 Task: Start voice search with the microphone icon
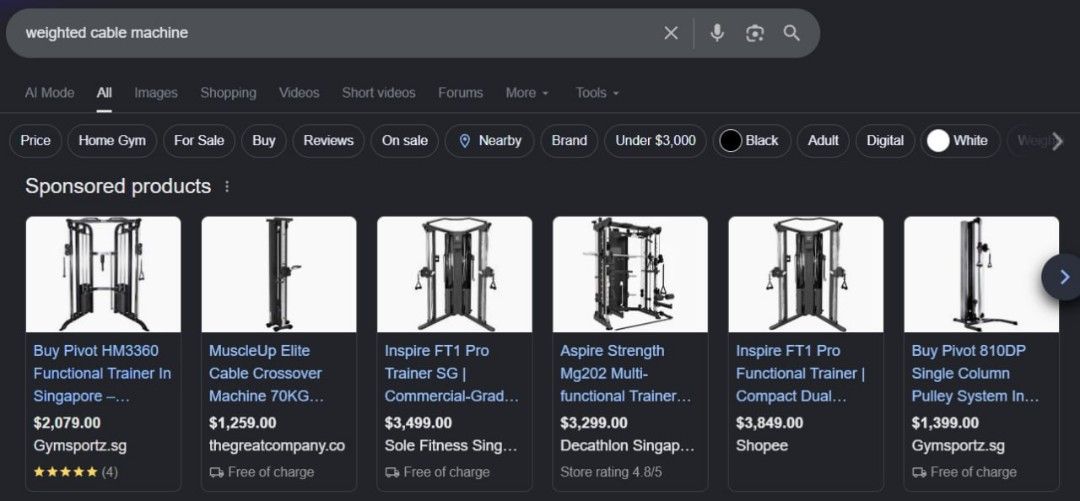[717, 33]
